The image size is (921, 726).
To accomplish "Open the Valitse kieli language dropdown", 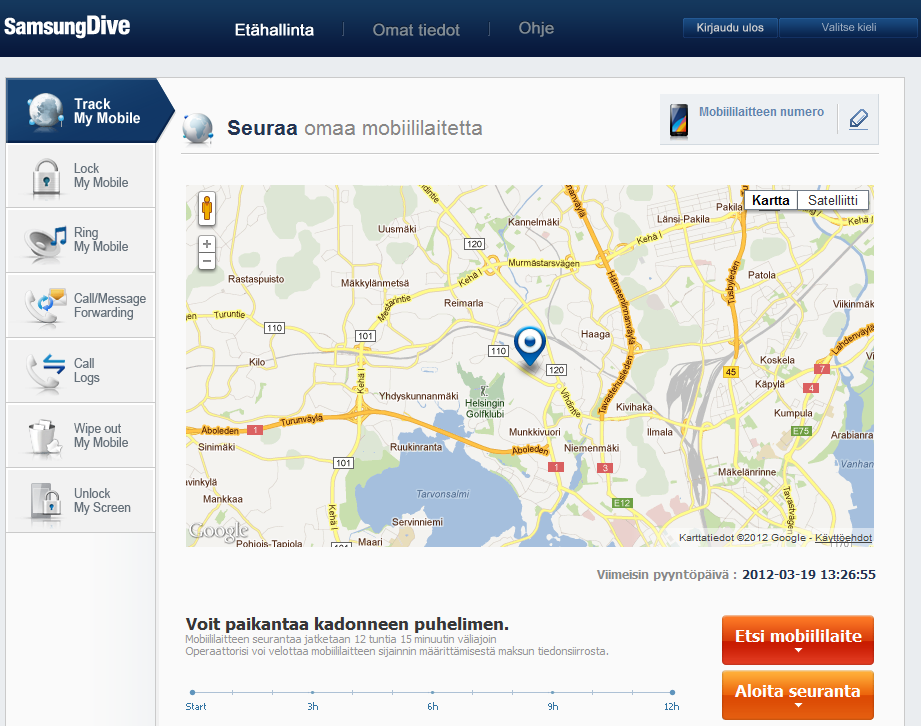I will [848, 28].
